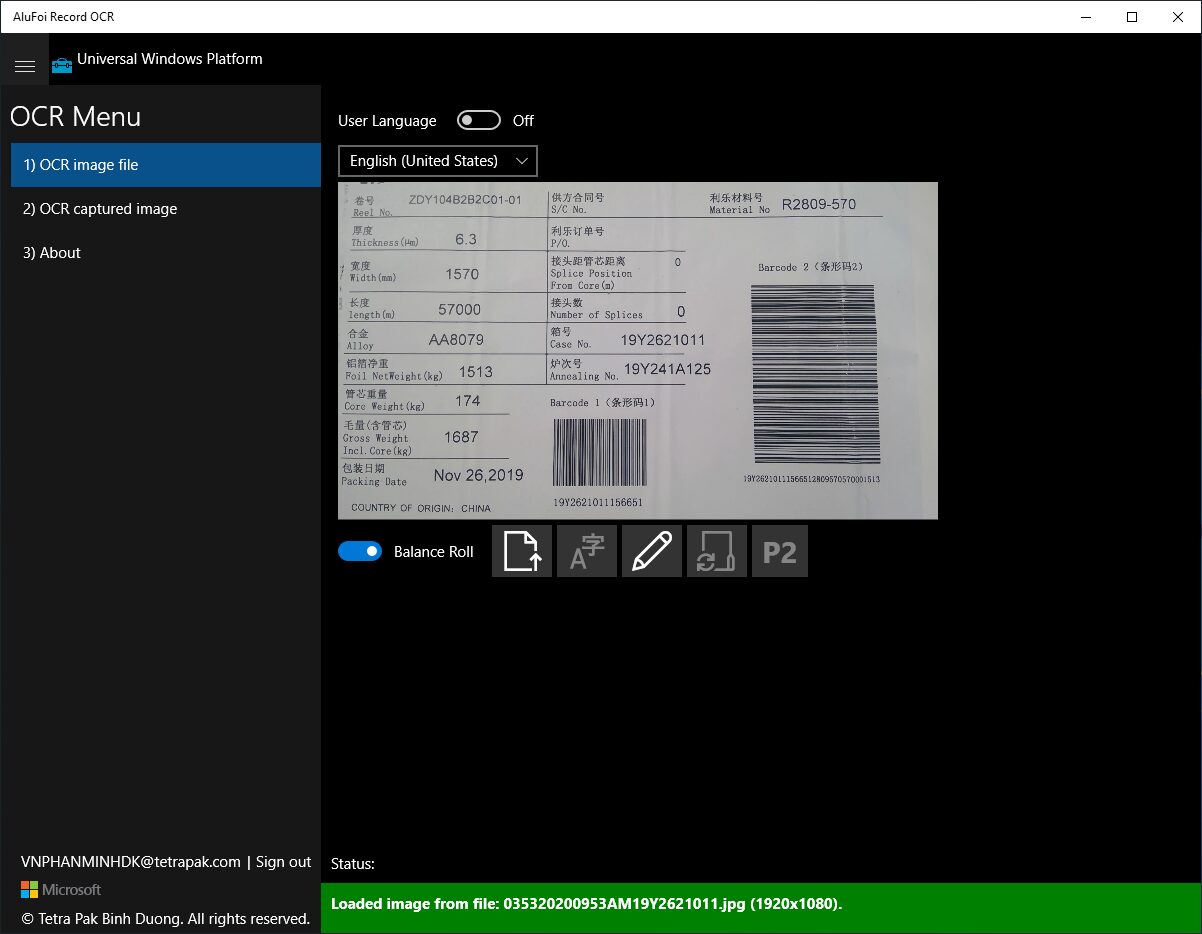Click the Status label
The image size is (1202, 934).
[353, 864]
